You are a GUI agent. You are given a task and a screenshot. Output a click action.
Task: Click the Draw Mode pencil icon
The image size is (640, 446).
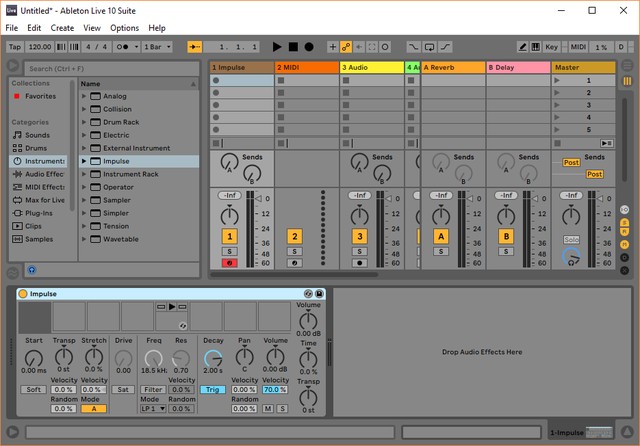click(x=523, y=47)
